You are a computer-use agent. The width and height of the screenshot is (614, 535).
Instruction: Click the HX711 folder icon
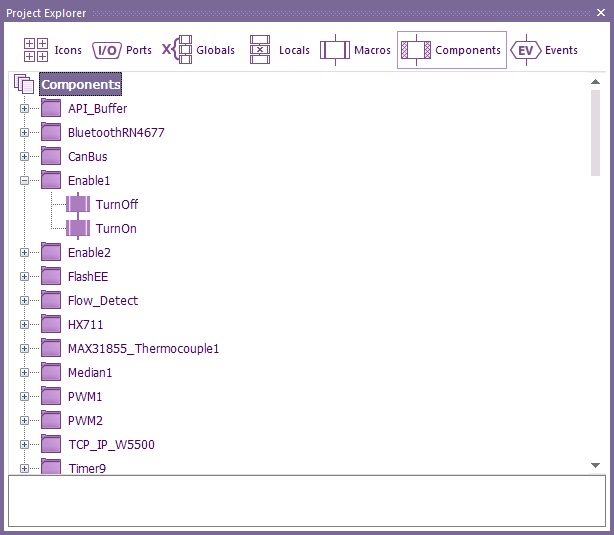pos(51,324)
